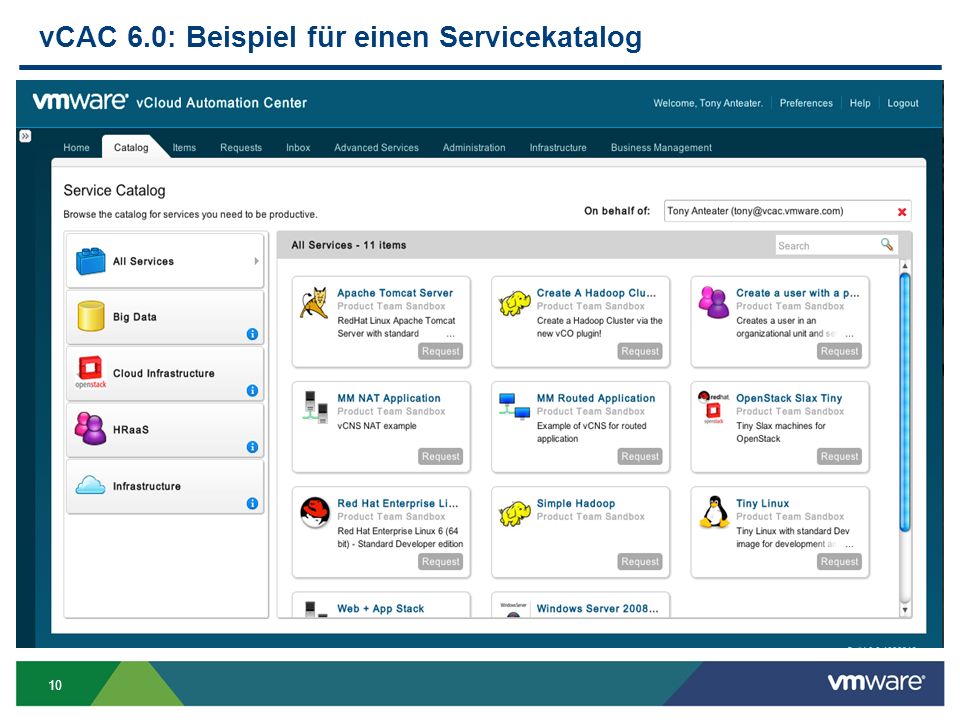Click the MM Routed Application monitors icon

[514, 406]
